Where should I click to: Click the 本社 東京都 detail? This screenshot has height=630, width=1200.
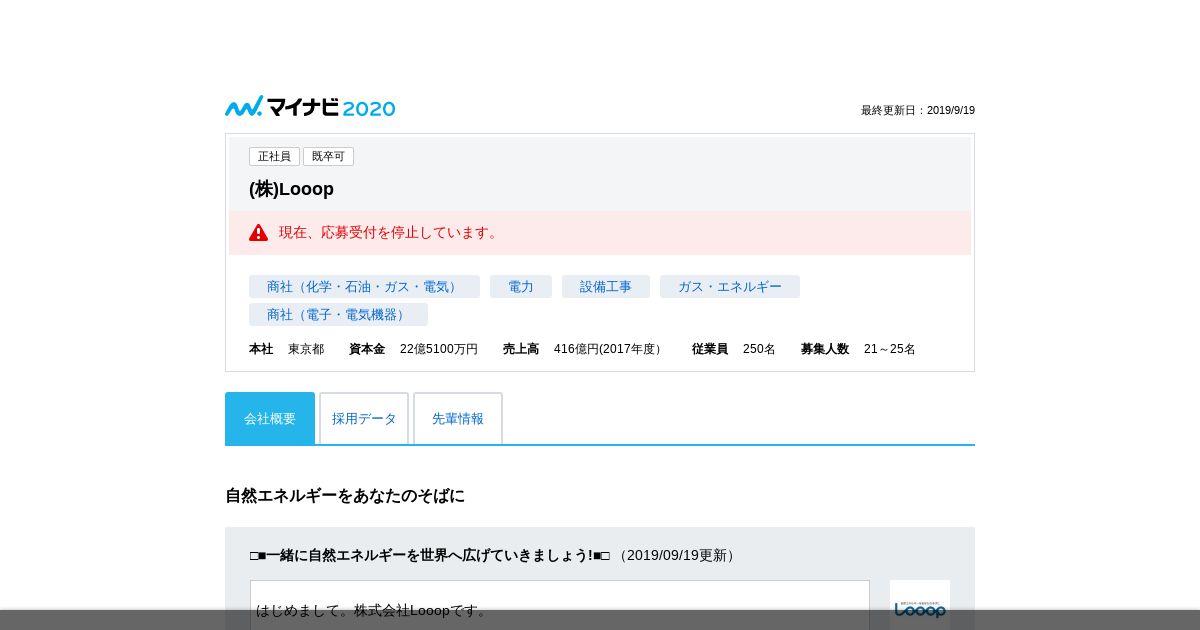[x=287, y=349]
